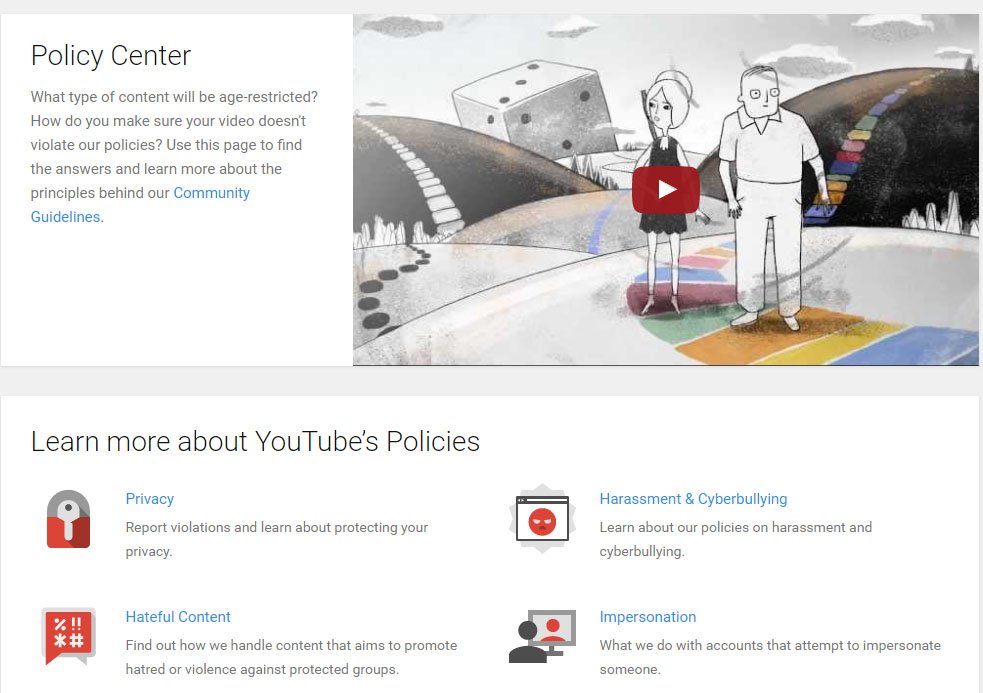The image size is (983, 693).
Task: Click Learn more about YouTube's Policies heading
Action: (x=255, y=441)
